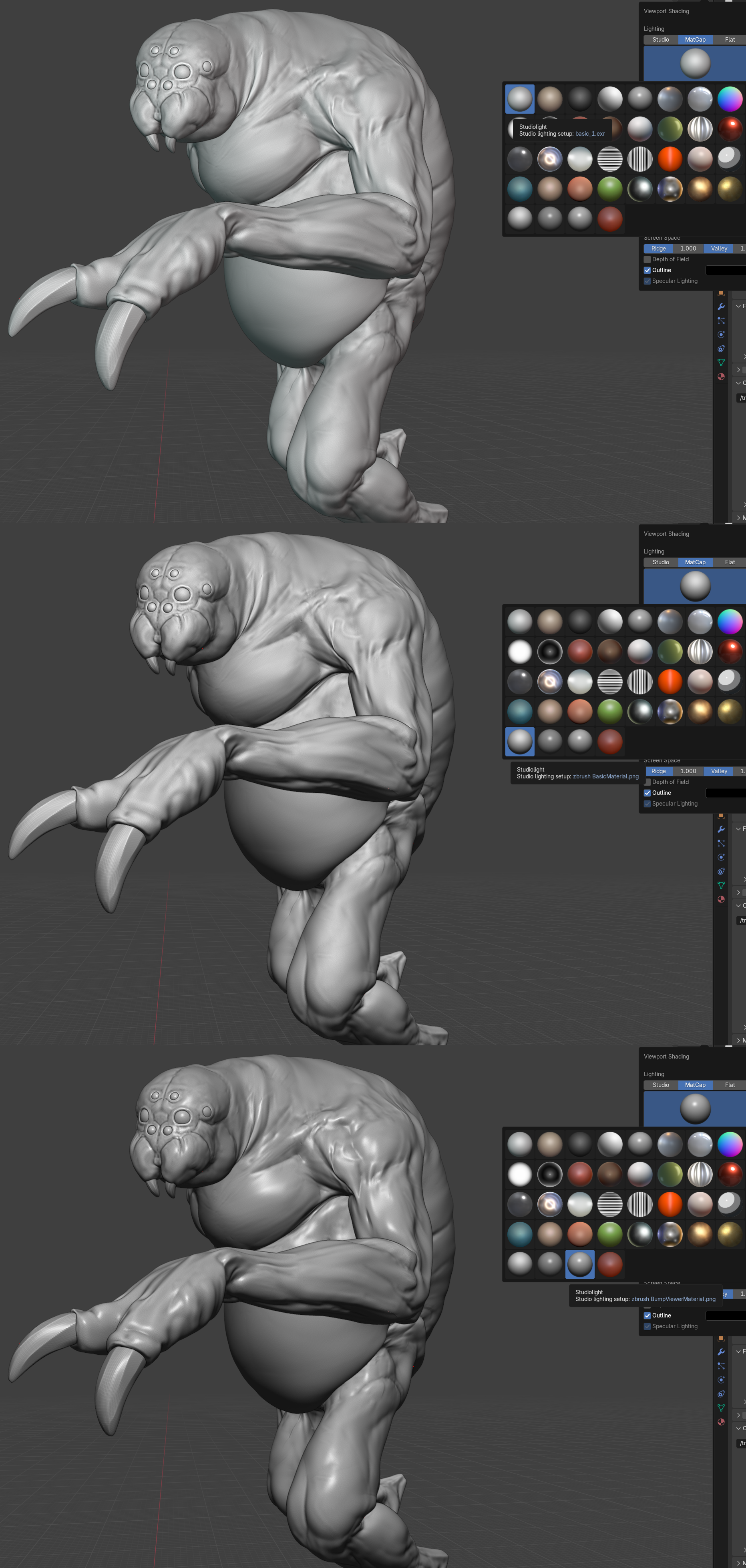This screenshot has height=1568, width=746.
Task: Uncheck Outline checkbox in middle screenshot
Action: point(647,793)
